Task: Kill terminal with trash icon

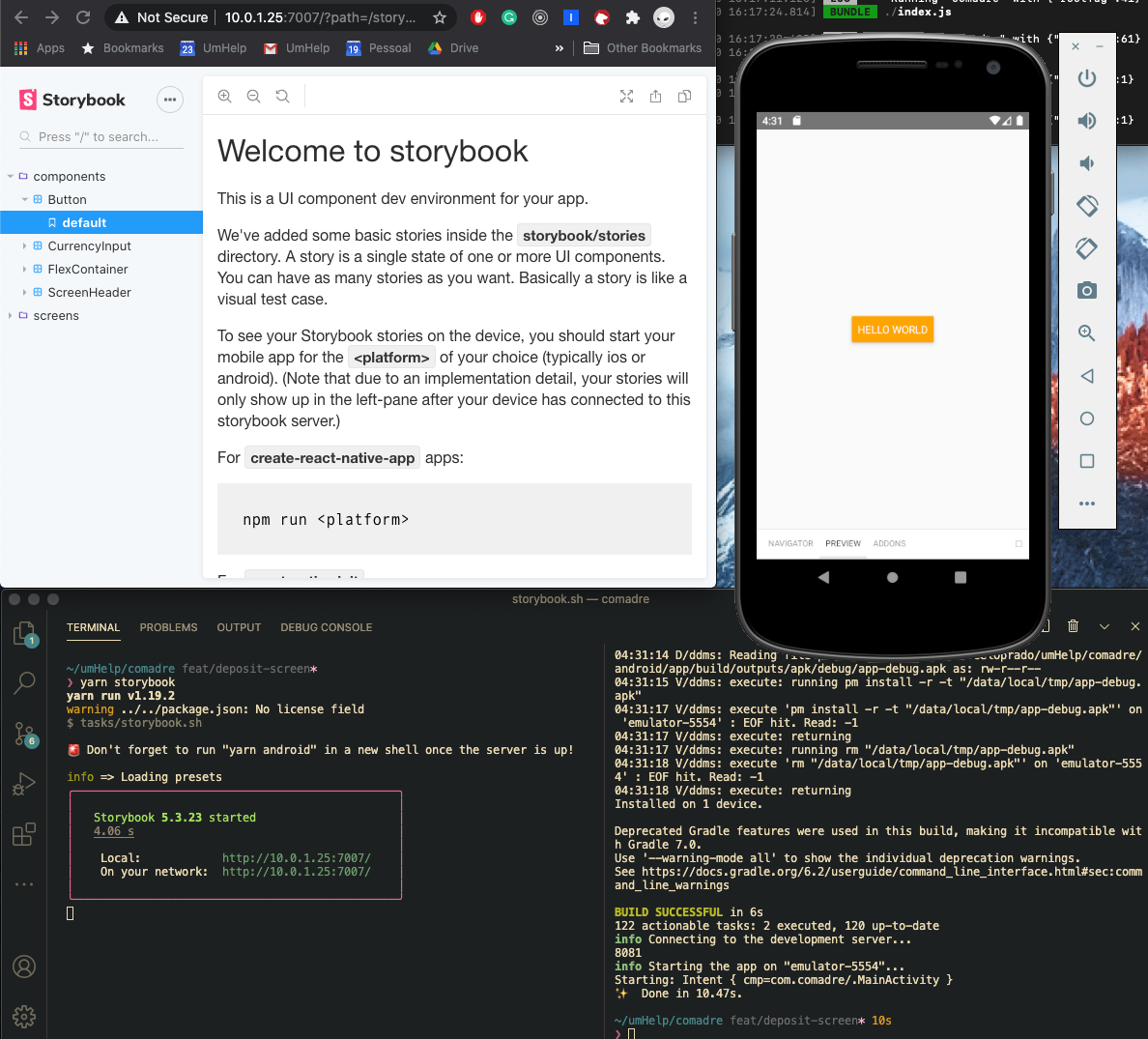Action: [1073, 626]
